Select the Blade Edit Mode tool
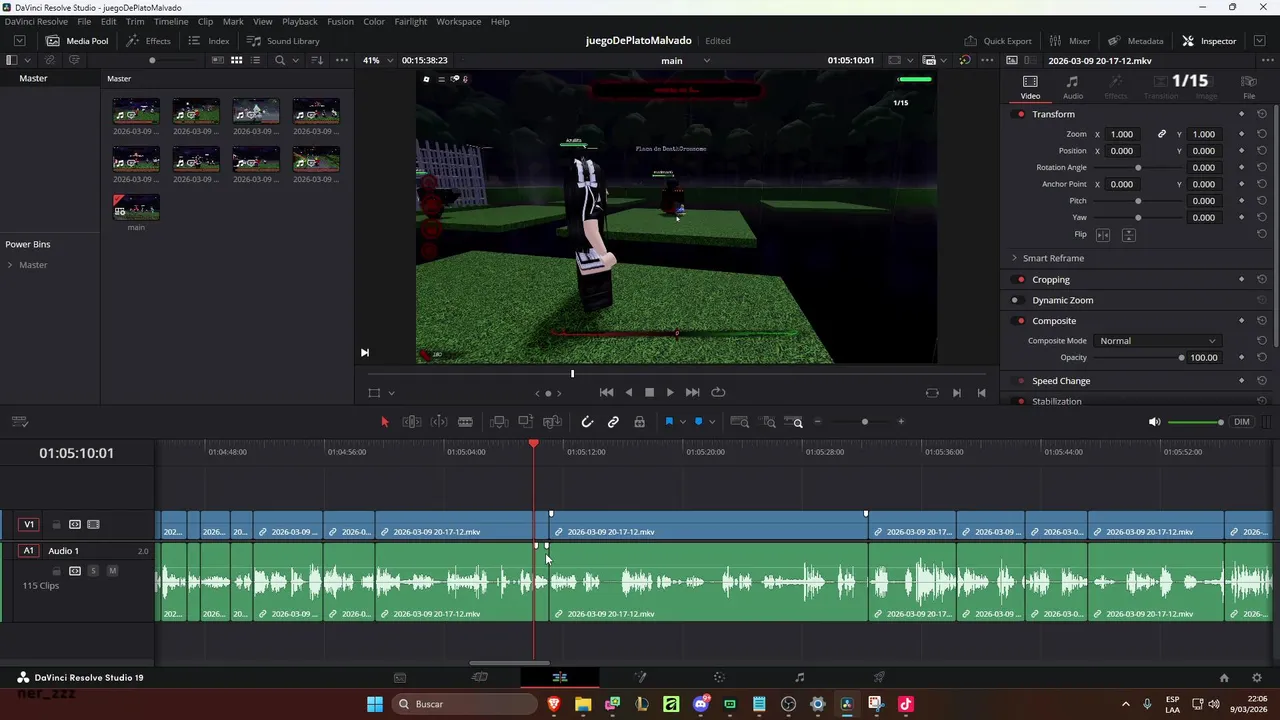 [465, 422]
